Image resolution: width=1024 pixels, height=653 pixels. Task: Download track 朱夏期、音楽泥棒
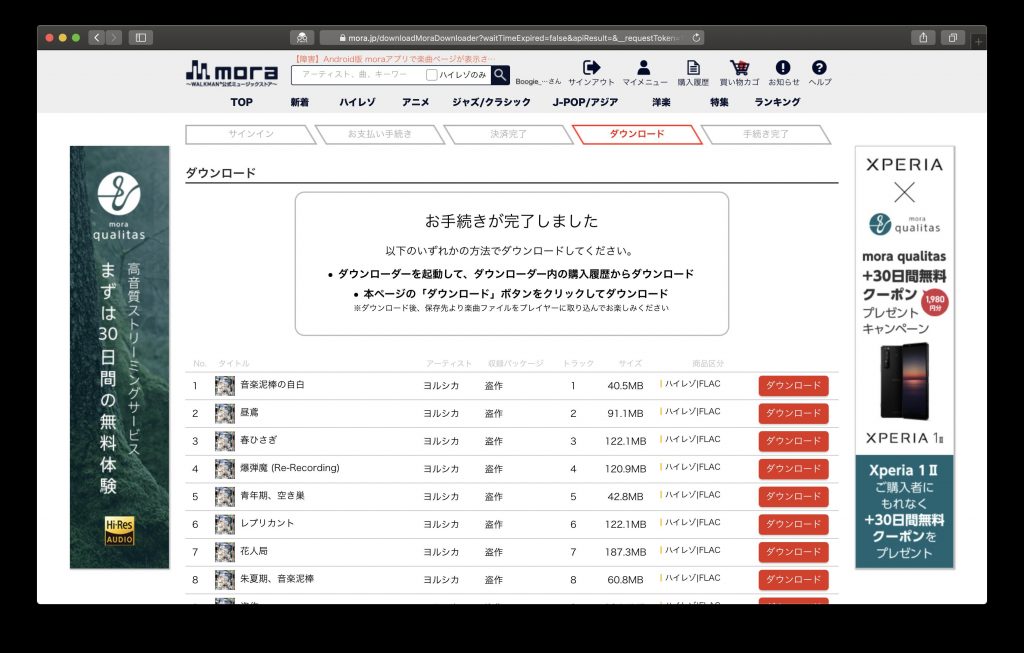[793, 580]
